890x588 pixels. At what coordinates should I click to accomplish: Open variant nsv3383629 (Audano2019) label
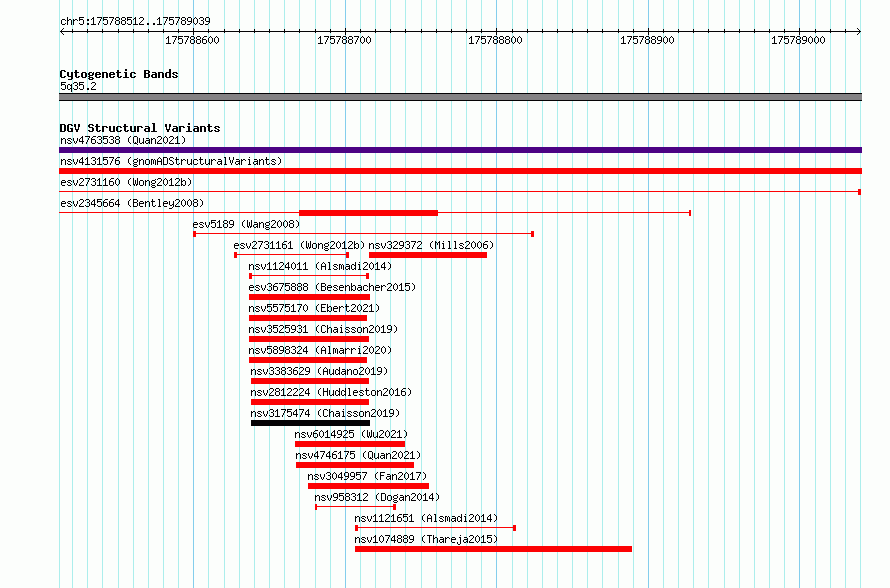click(319, 371)
